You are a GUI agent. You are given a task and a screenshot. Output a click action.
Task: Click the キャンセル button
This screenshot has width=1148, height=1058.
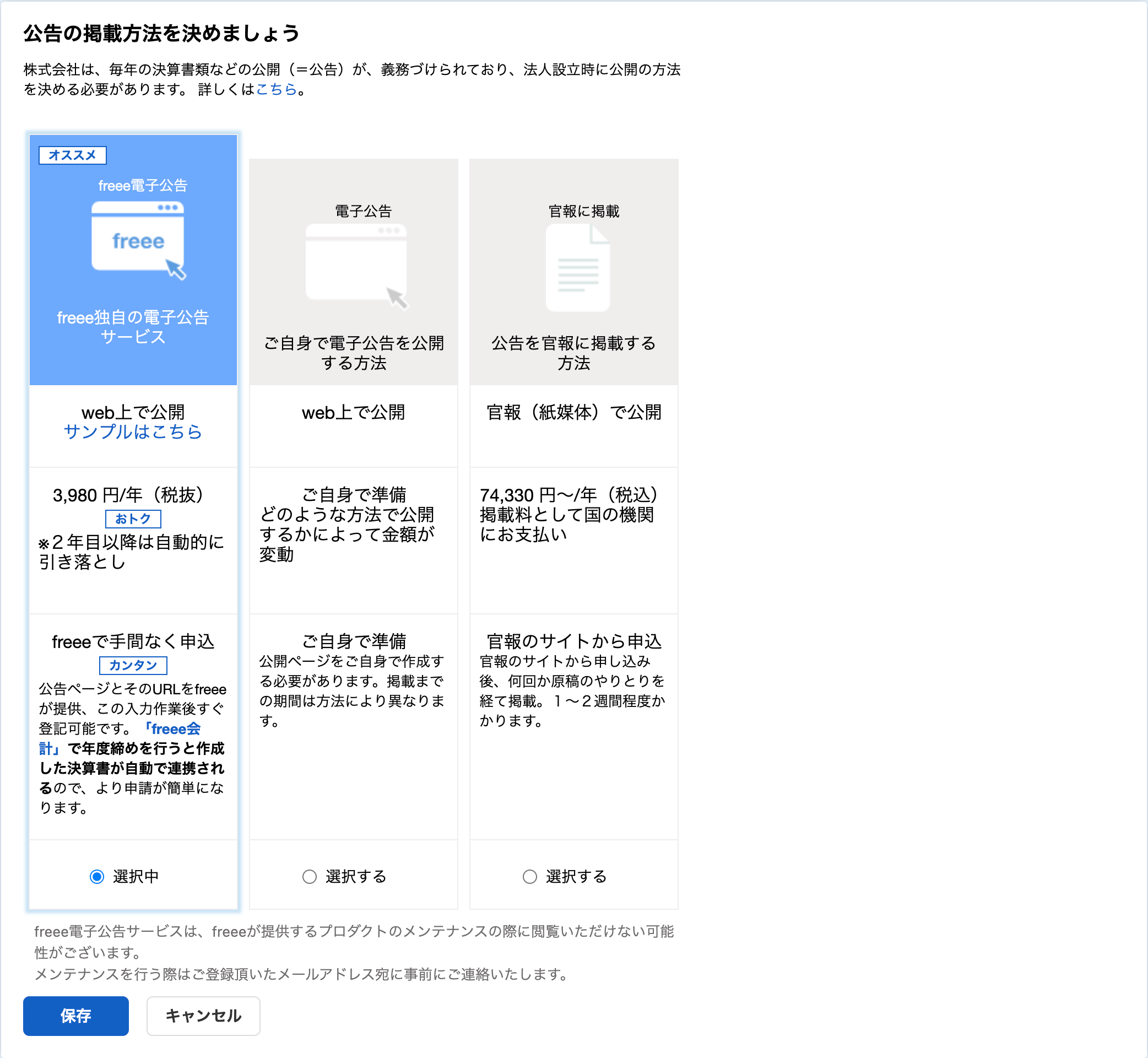tap(203, 1016)
